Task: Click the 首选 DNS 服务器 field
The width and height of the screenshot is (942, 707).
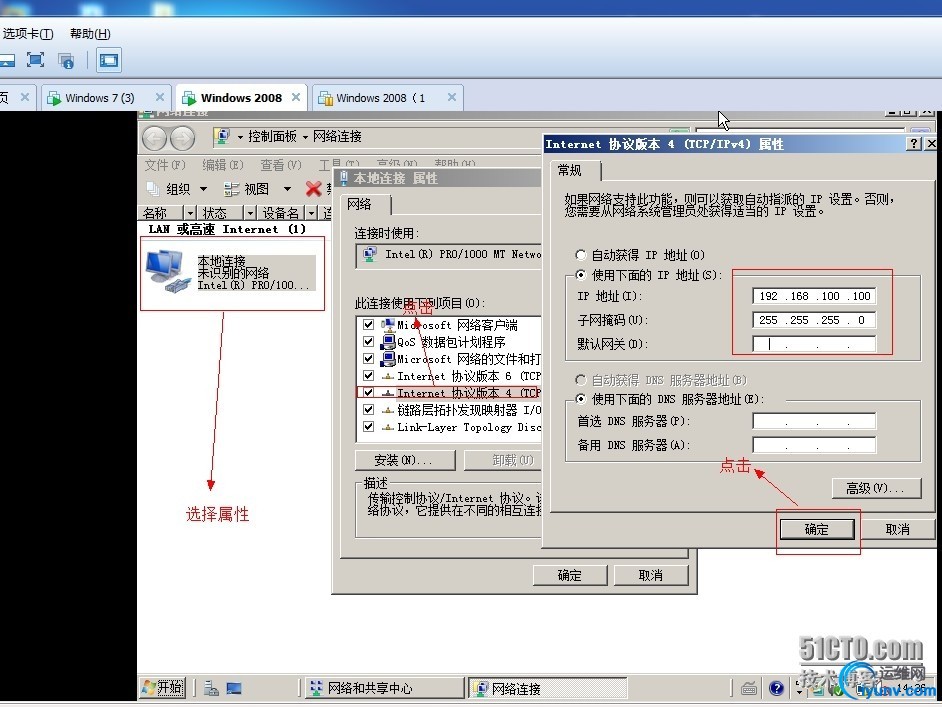Action: coord(813,421)
